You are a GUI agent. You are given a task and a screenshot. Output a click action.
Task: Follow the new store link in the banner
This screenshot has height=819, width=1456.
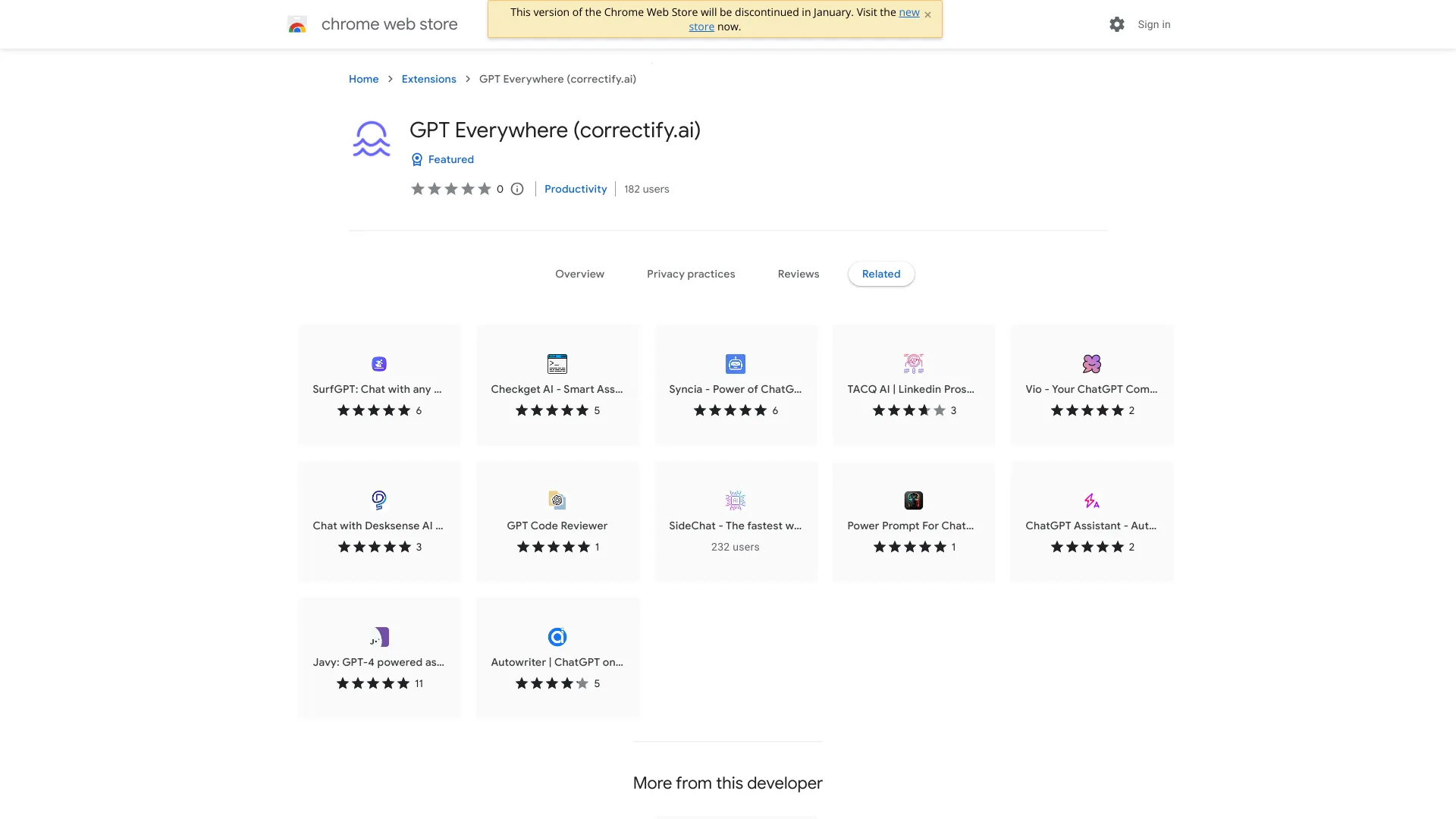click(x=908, y=12)
